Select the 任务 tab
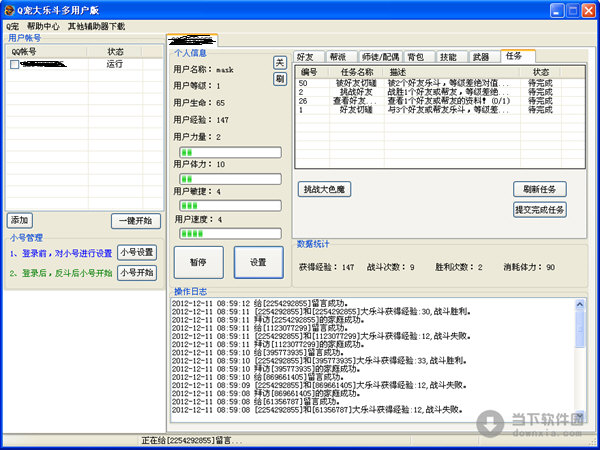600x450 pixels. point(517,56)
